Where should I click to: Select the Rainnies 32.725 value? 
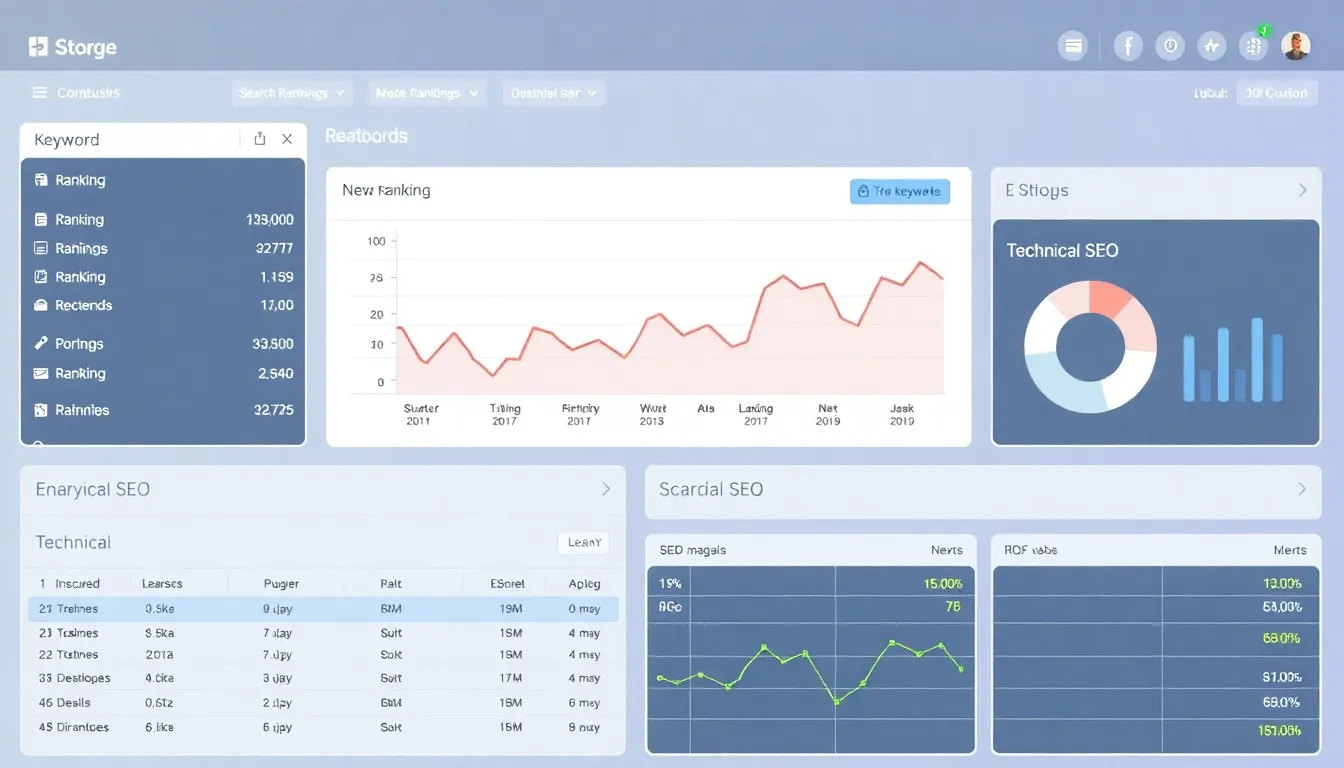273,410
